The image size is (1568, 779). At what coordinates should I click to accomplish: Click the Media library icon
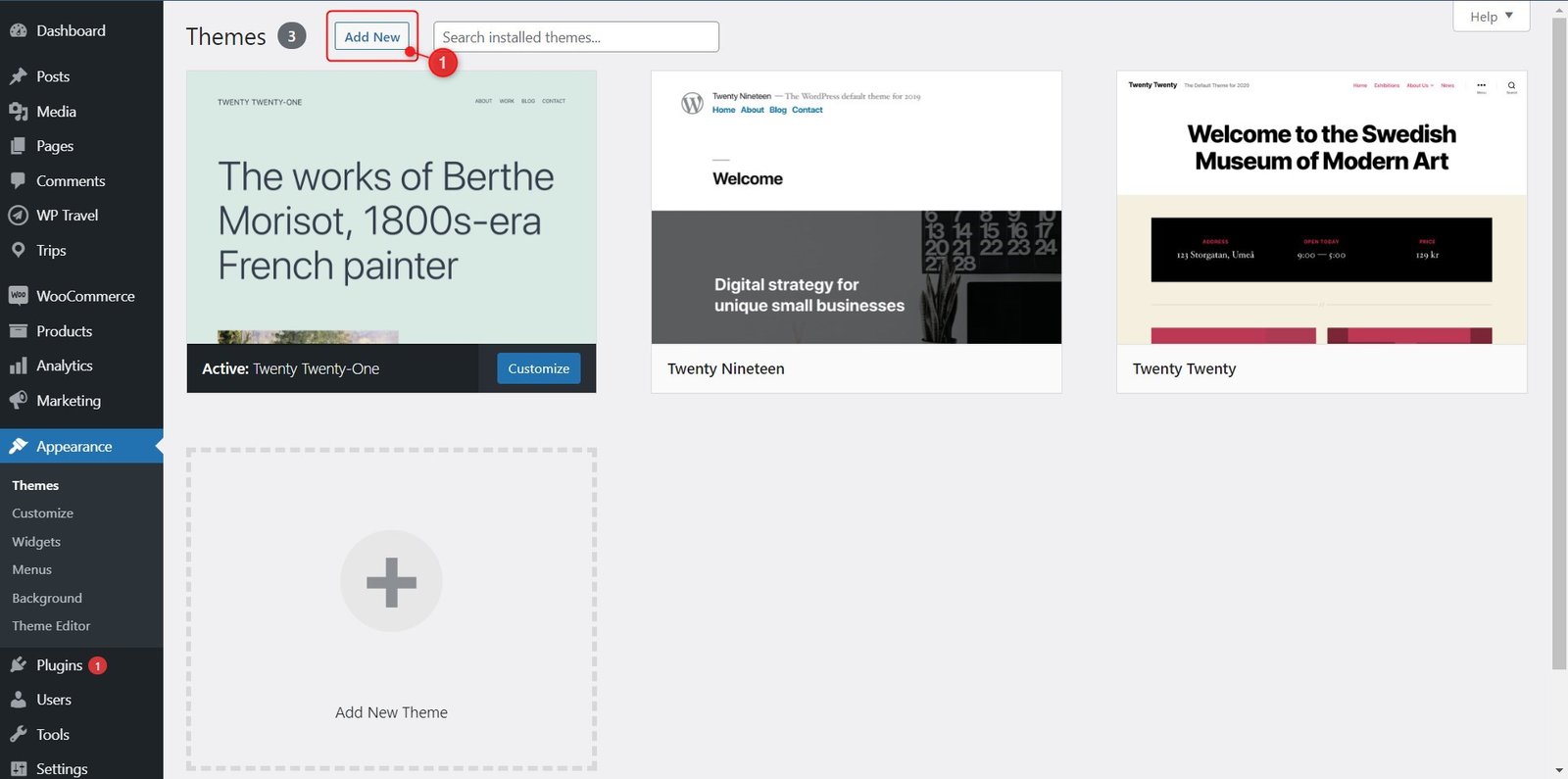(18, 112)
